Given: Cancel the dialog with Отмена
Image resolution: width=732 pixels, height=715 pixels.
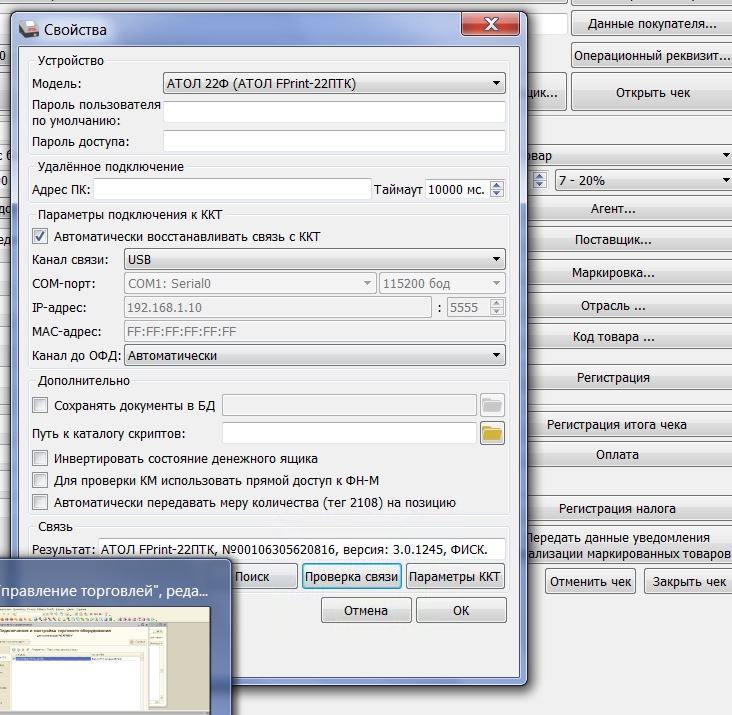Looking at the screenshot, I should click(x=365, y=610).
